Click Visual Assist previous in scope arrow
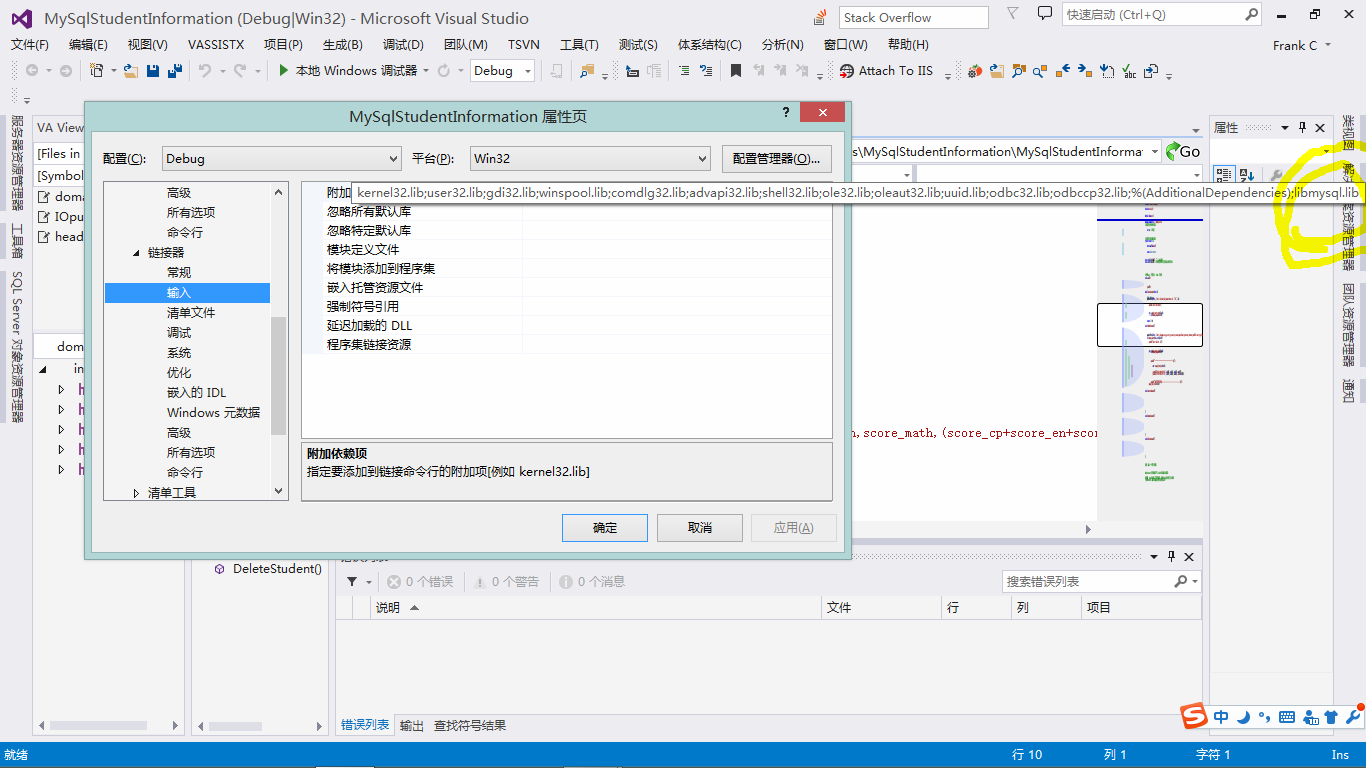The image size is (1366, 768). click(x=1062, y=71)
